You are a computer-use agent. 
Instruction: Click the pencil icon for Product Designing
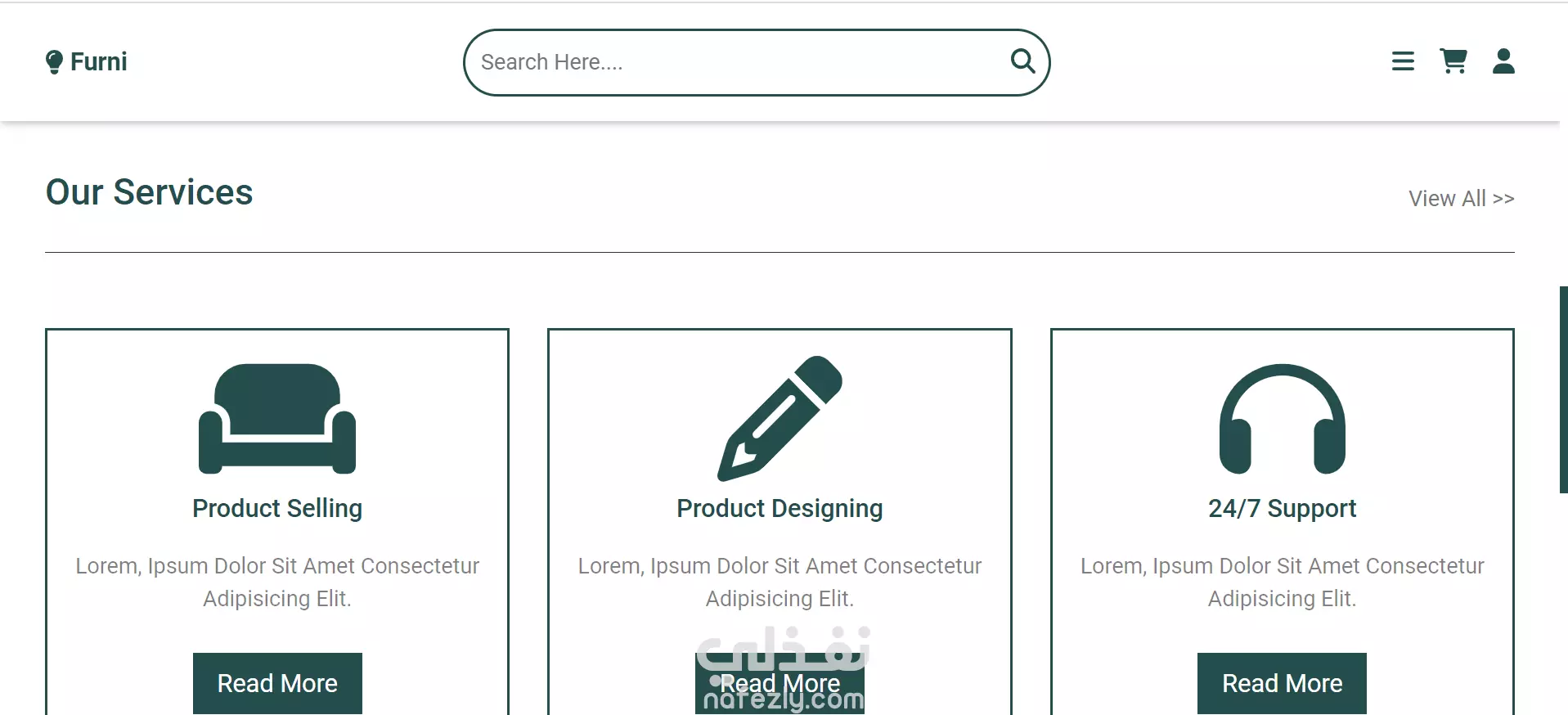click(780, 418)
